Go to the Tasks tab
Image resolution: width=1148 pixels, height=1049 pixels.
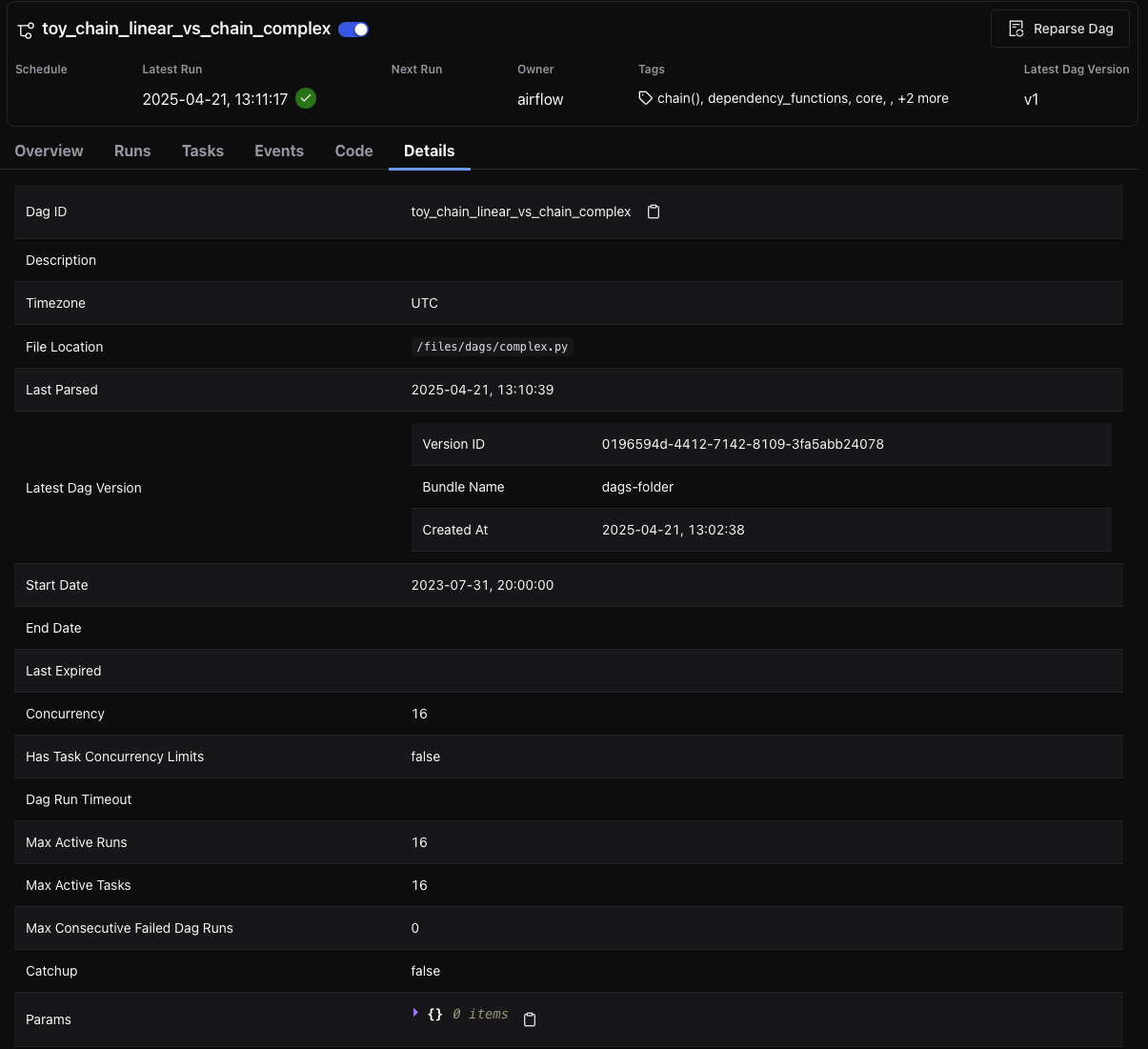tap(203, 151)
